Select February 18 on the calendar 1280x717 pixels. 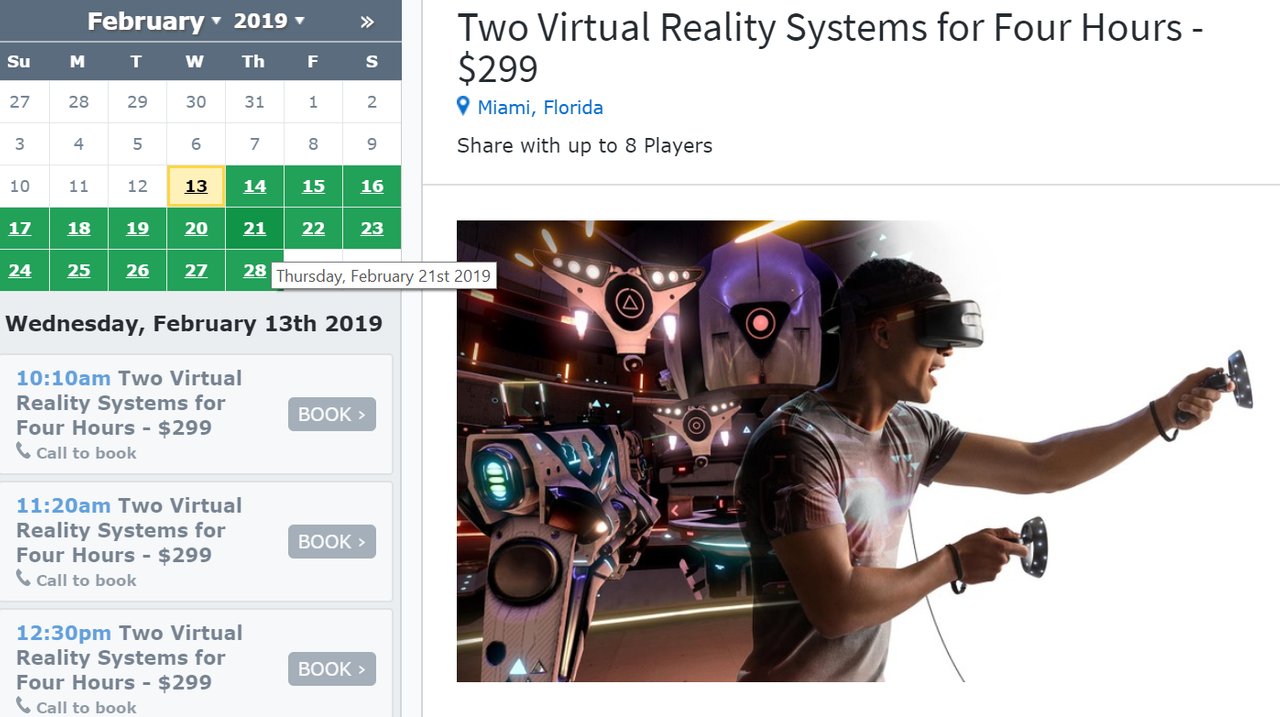[x=79, y=228]
